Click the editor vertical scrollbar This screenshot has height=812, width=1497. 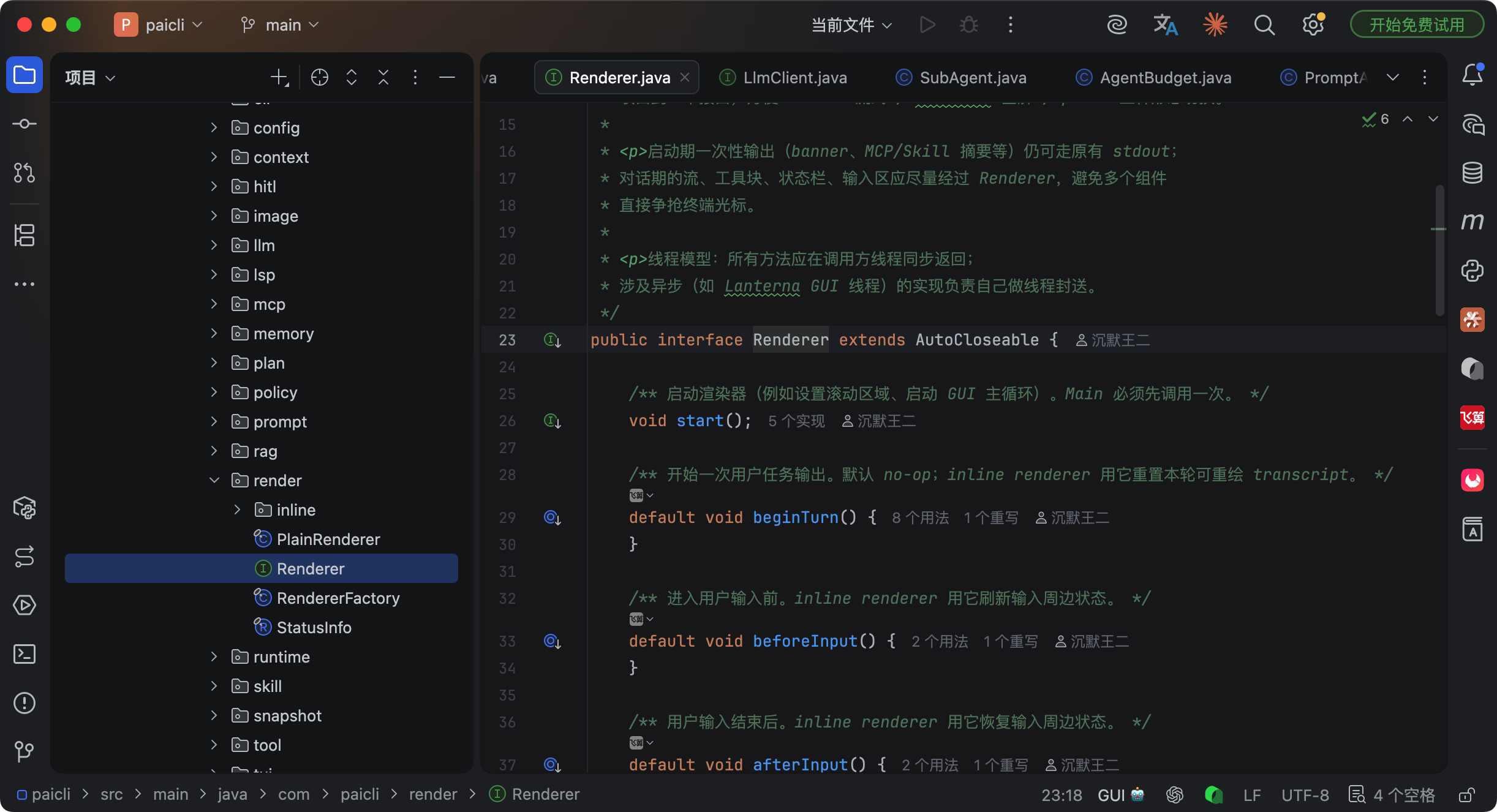coord(1439,251)
